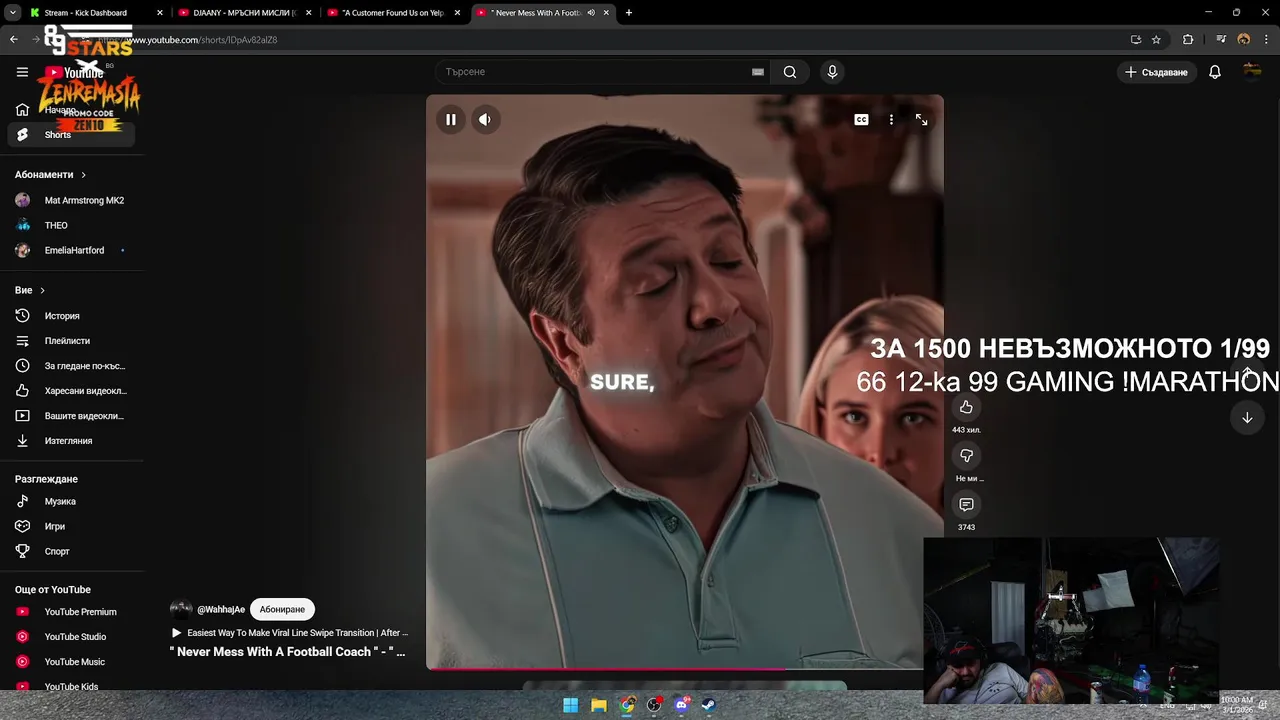The width and height of the screenshot is (1280, 720).
Task: Open YouTube notifications bell
Action: tap(1215, 72)
